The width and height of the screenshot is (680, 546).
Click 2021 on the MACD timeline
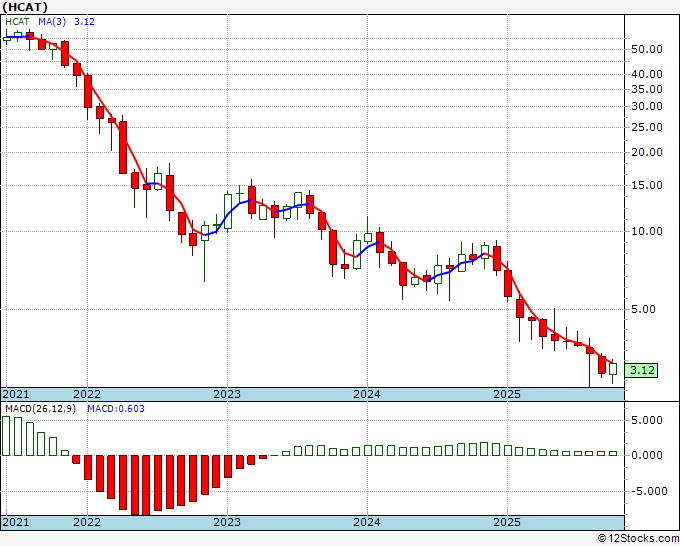[16, 522]
